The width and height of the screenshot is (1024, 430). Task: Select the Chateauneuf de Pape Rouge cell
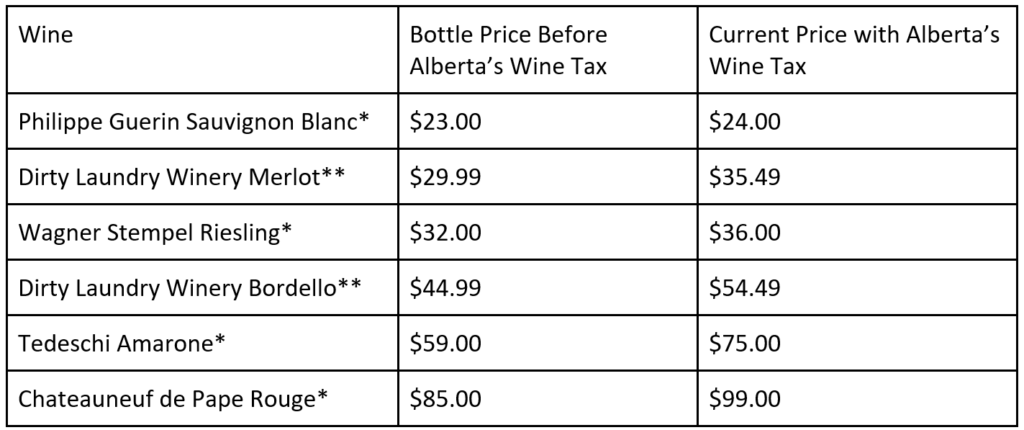click(174, 399)
